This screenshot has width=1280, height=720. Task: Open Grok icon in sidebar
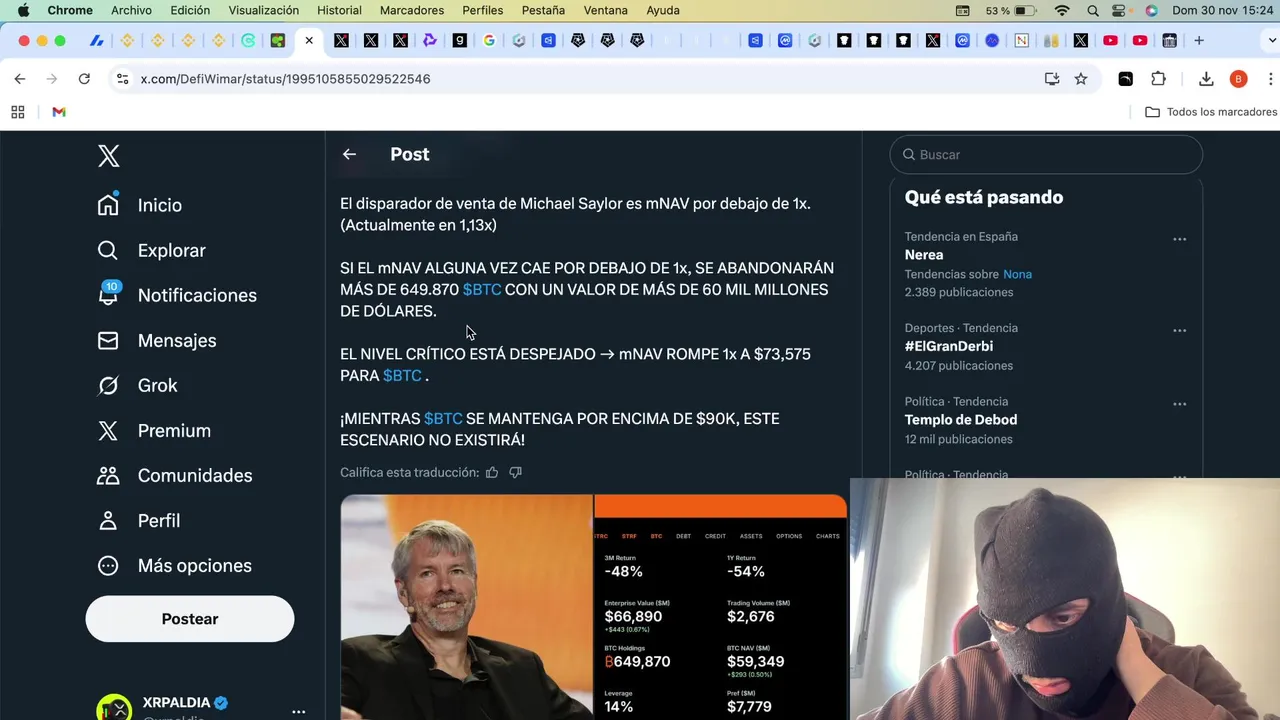pos(108,385)
